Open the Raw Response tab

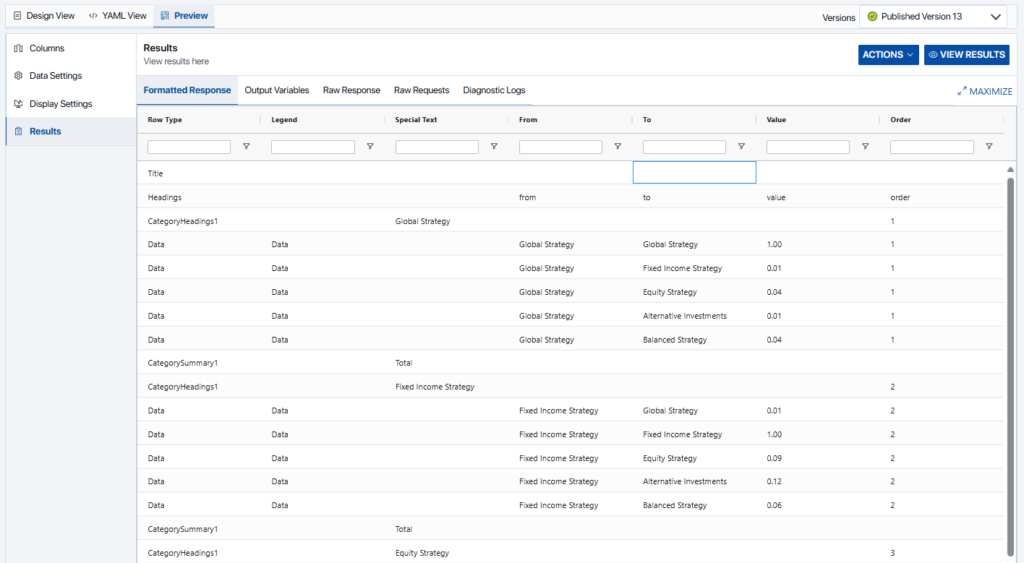point(351,90)
